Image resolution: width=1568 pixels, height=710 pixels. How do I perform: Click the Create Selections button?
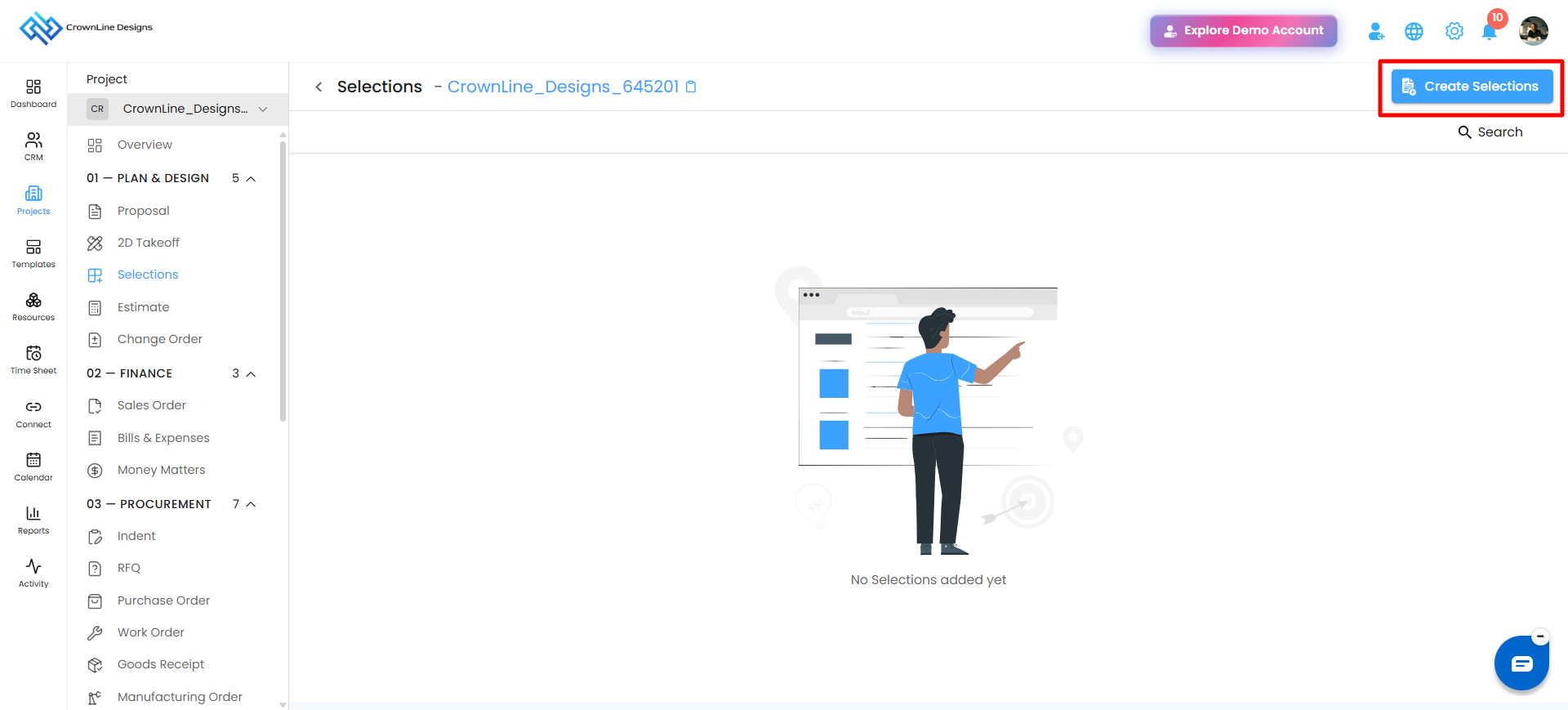click(1472, 87)
